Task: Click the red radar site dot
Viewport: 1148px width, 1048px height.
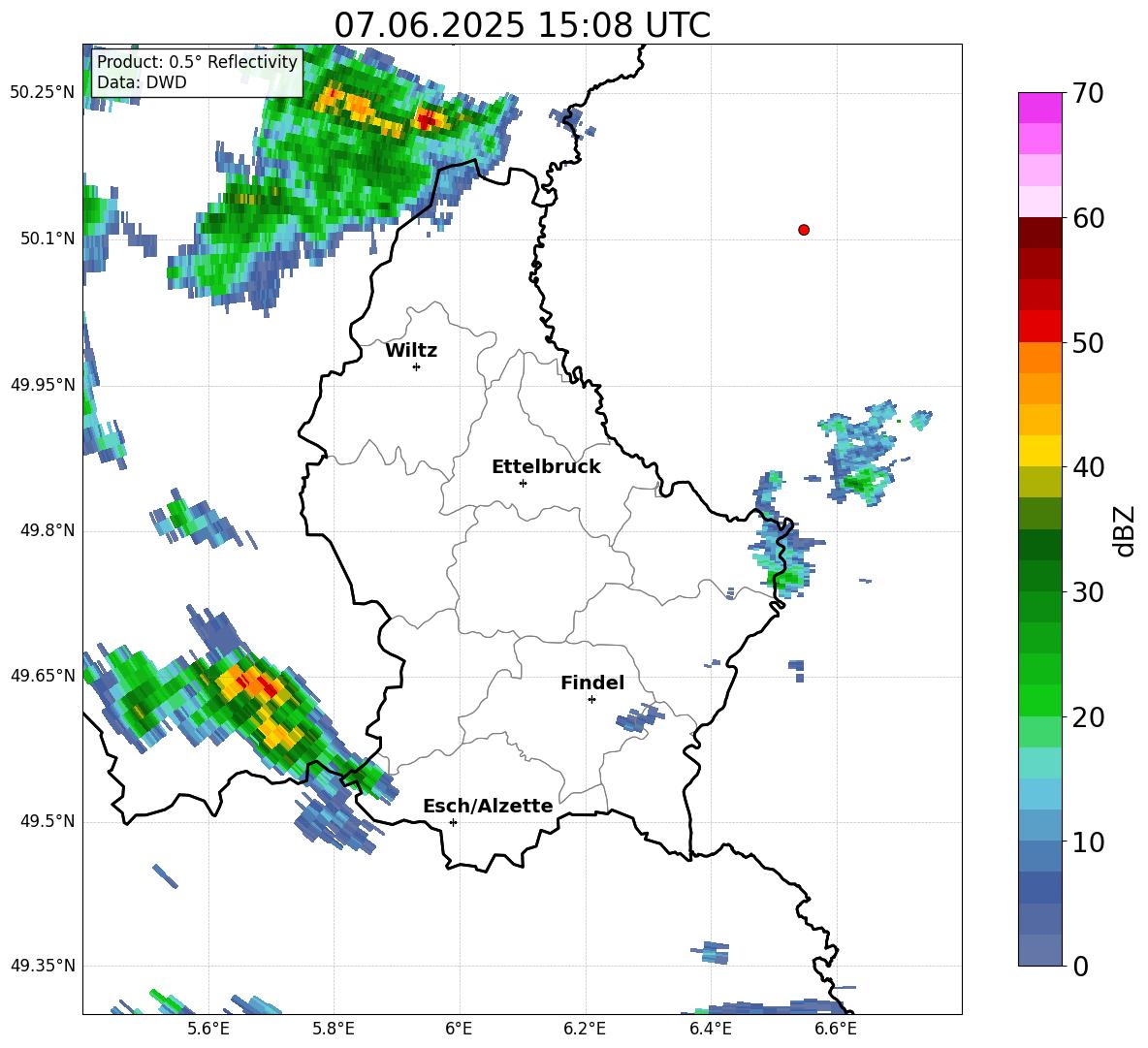Action: click(804, 230)
